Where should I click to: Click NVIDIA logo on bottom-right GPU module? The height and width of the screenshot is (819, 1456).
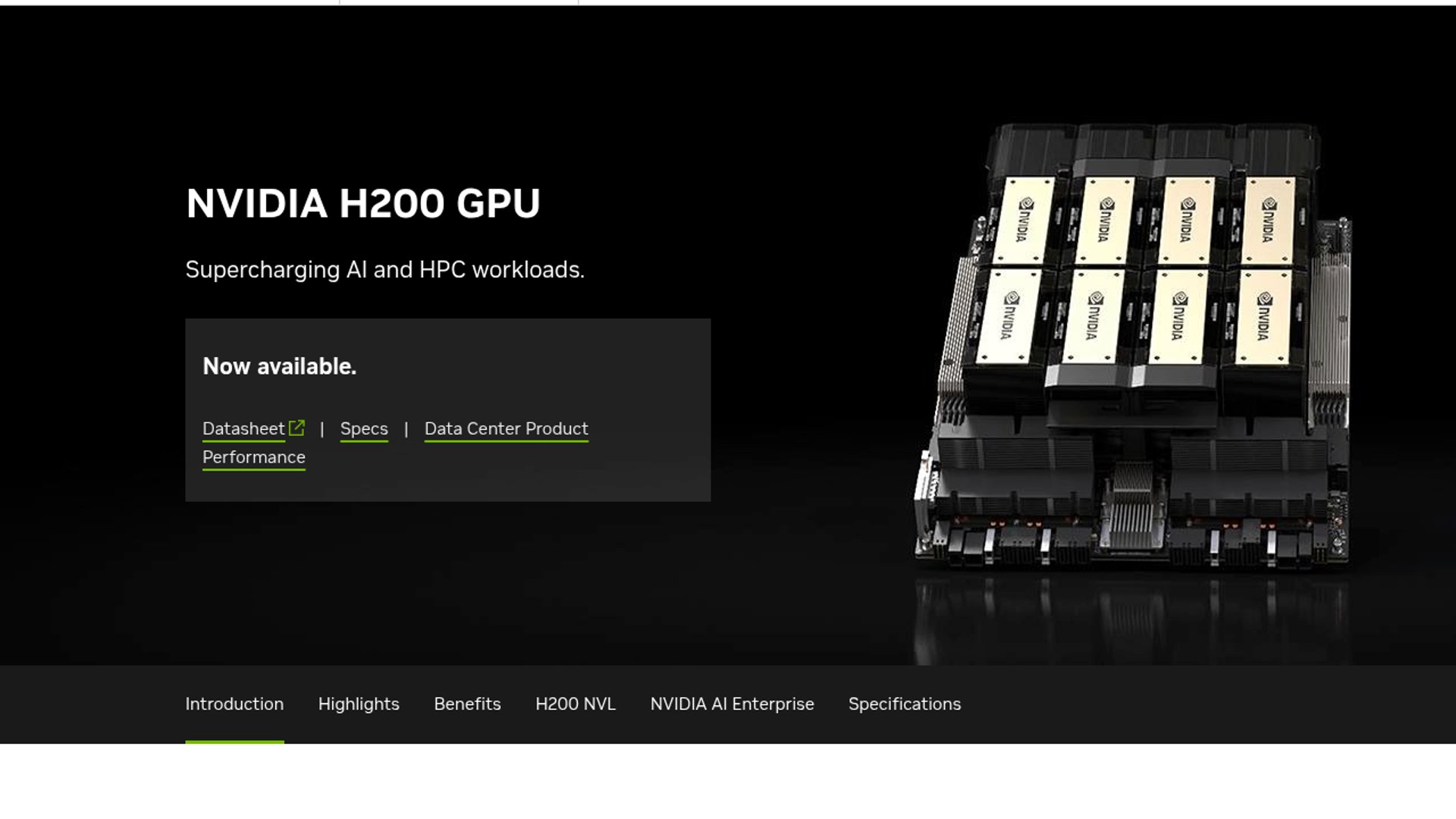pos(1263,316)
